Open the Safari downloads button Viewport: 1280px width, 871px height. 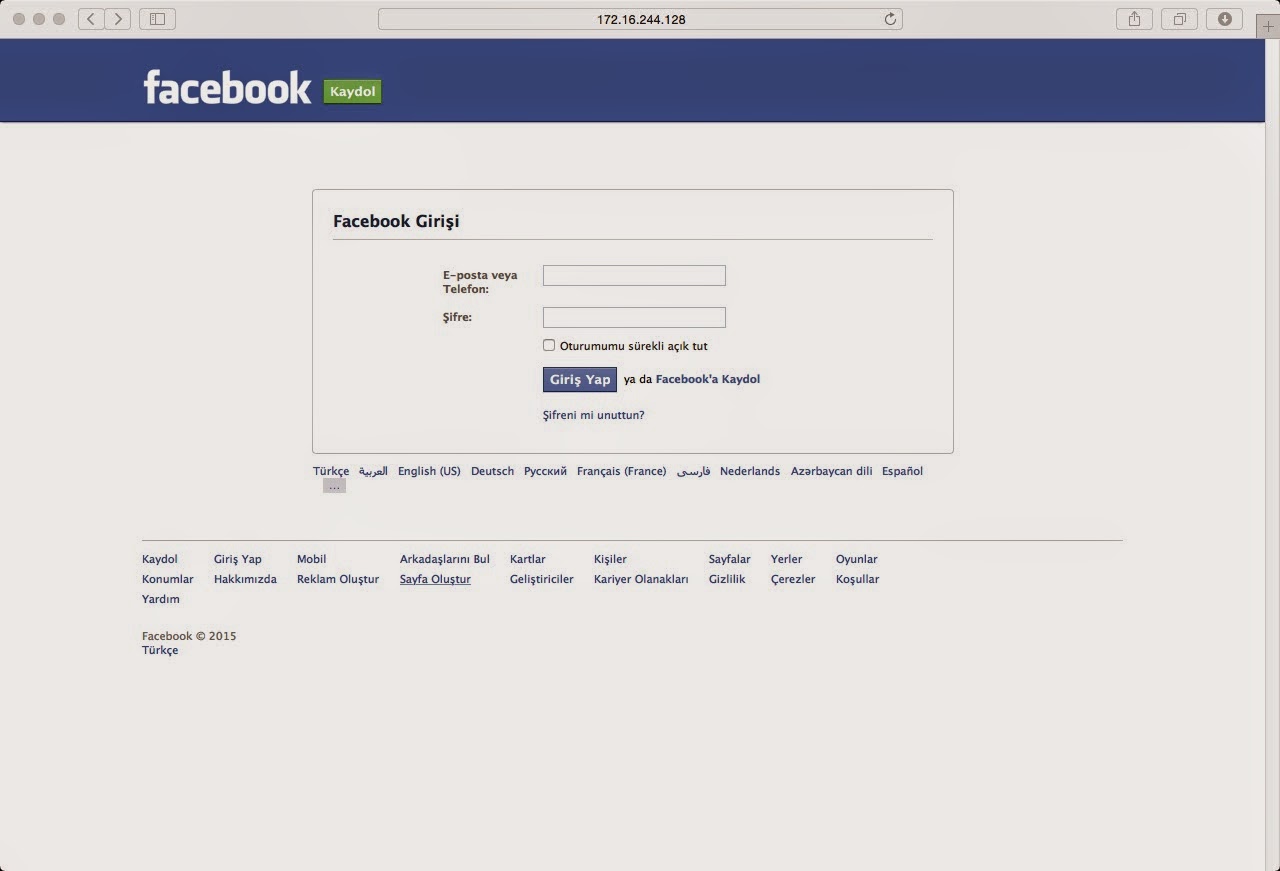click(1224, 19)
